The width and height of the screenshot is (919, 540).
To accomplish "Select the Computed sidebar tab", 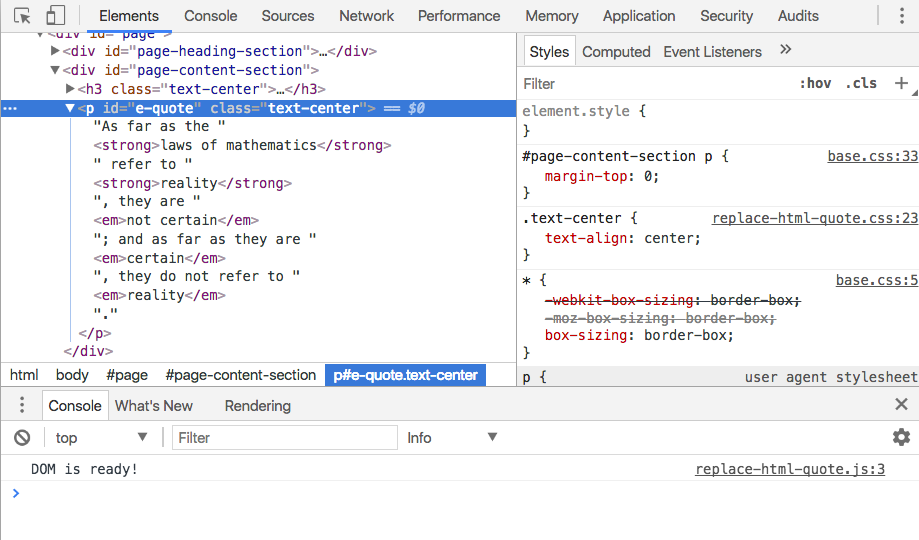I will pos(616,52).
